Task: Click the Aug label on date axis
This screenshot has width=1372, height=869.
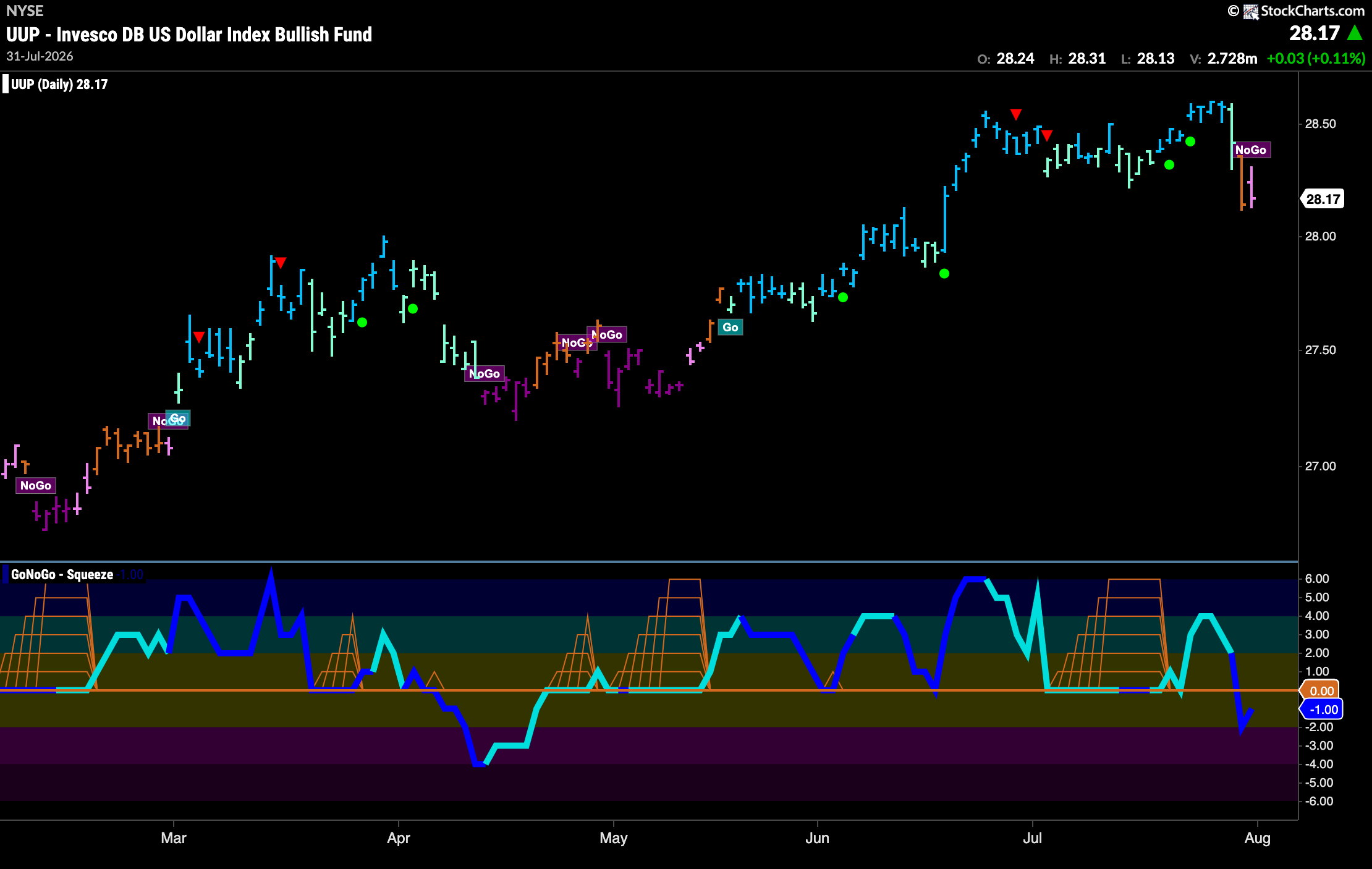Action: tap(1258, 837)
